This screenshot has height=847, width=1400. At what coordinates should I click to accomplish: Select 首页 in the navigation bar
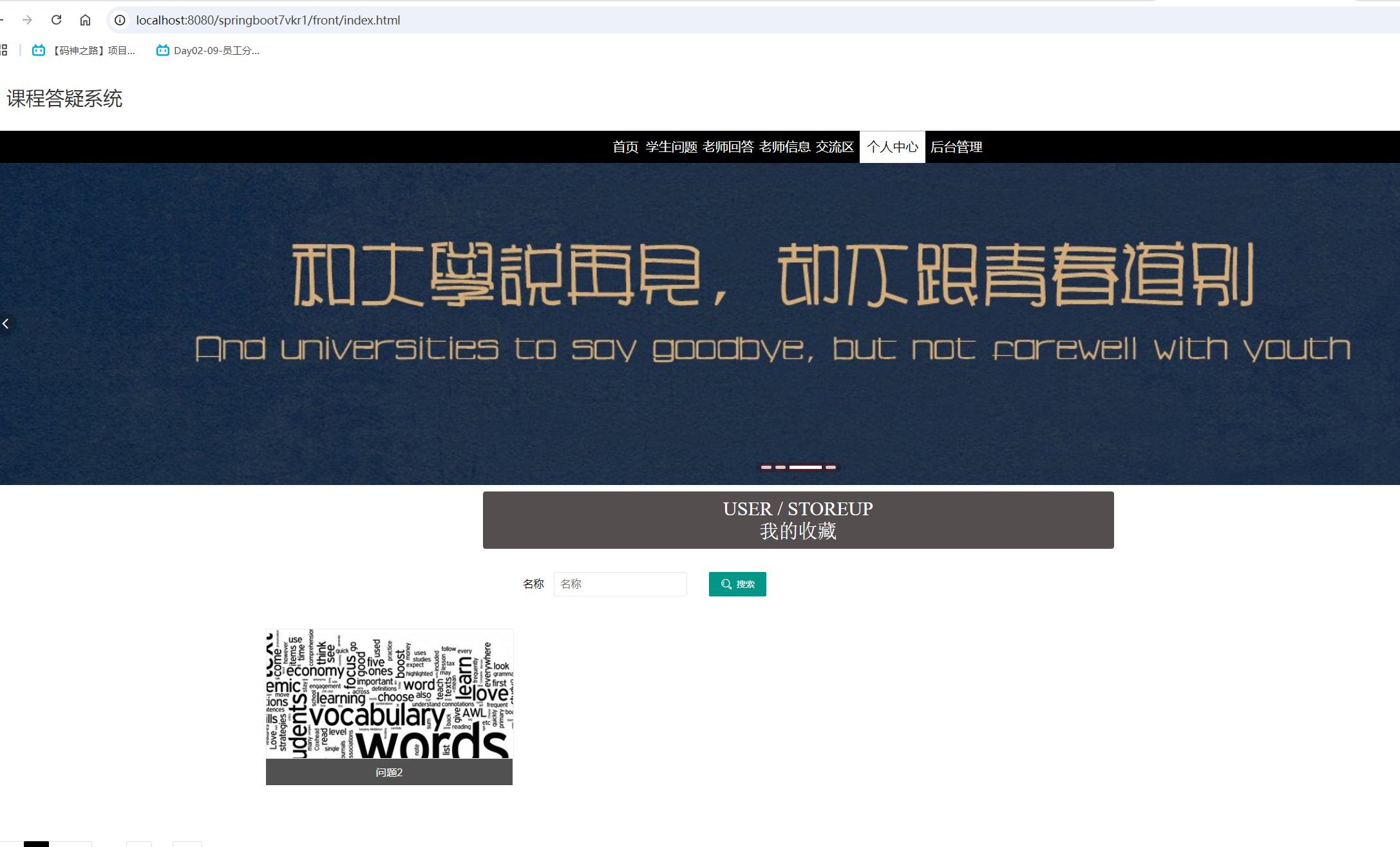tap(624, 147)
